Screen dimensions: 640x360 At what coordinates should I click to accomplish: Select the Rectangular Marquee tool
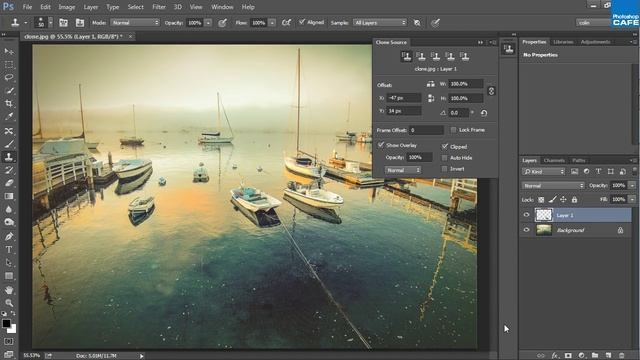9,65
